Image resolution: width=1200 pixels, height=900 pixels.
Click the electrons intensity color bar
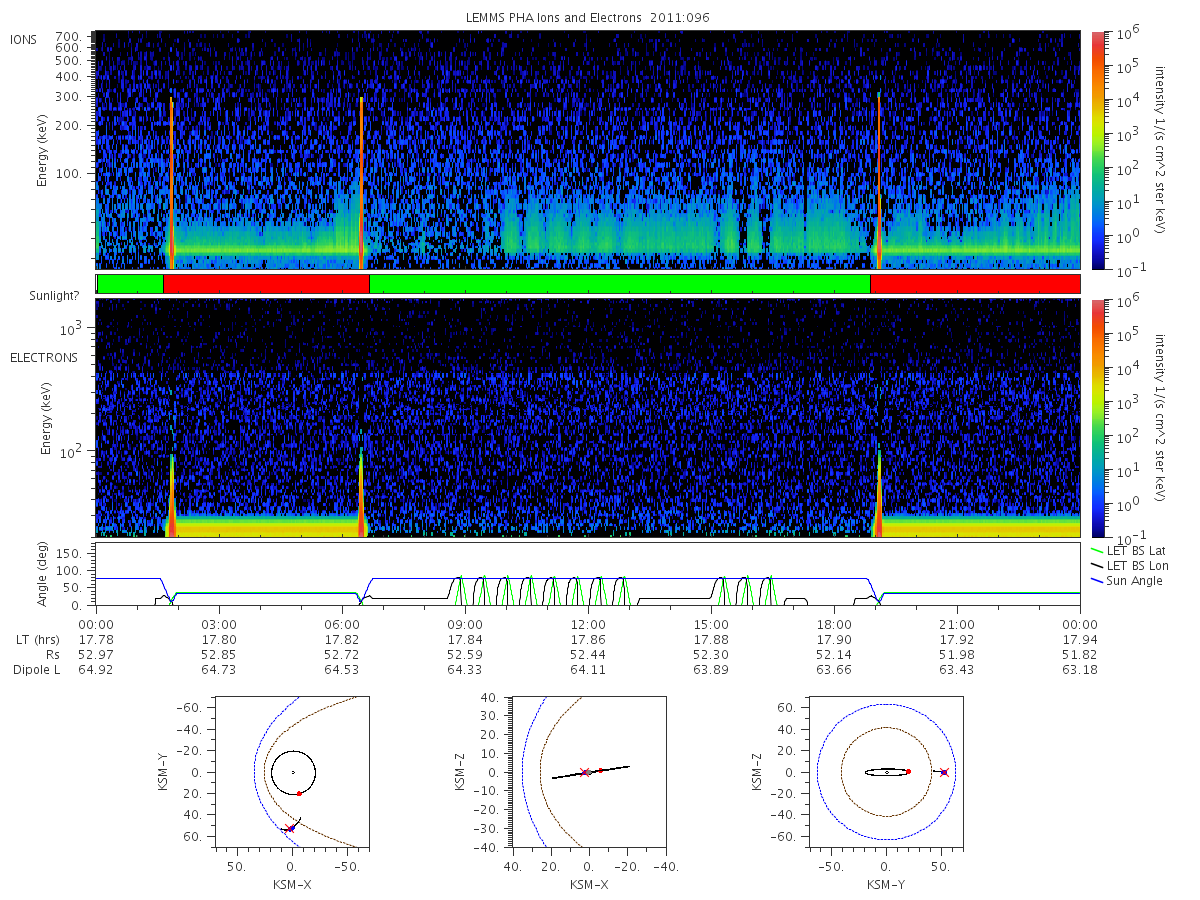coord(1097,417)
